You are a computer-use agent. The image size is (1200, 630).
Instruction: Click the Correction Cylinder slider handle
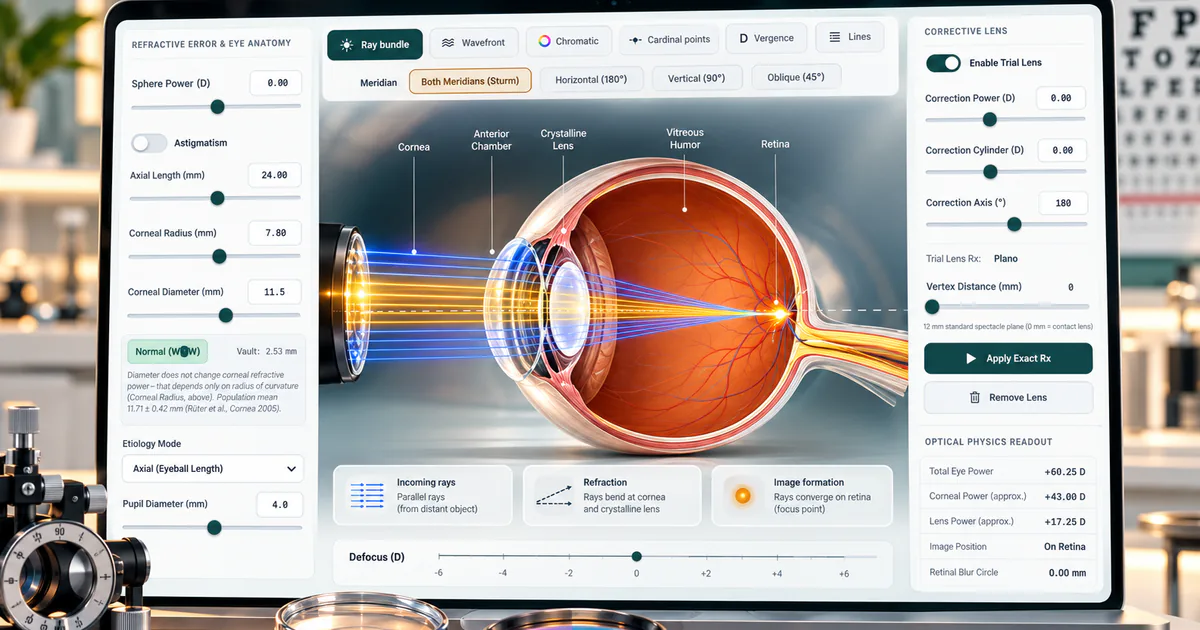(x=990, y=171)
